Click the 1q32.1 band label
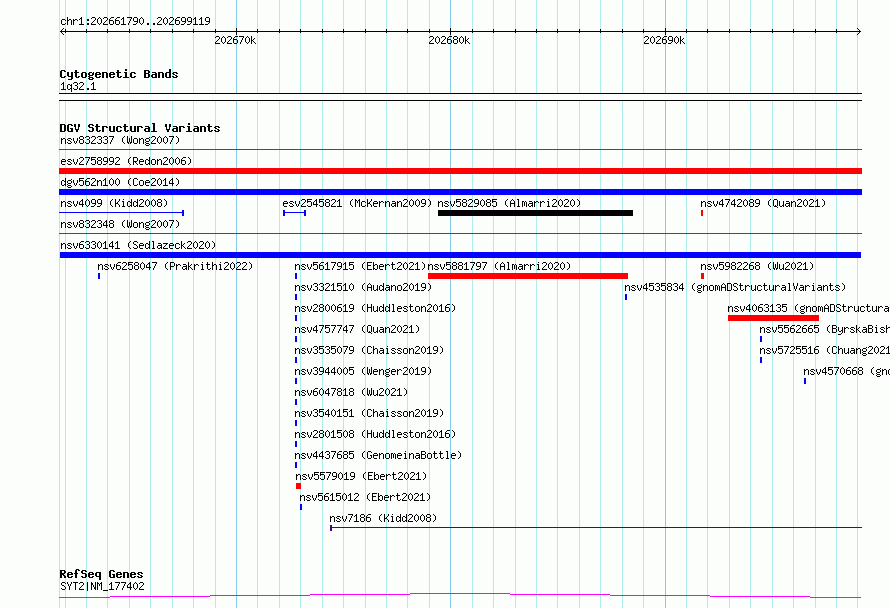 tap(78, 86)
